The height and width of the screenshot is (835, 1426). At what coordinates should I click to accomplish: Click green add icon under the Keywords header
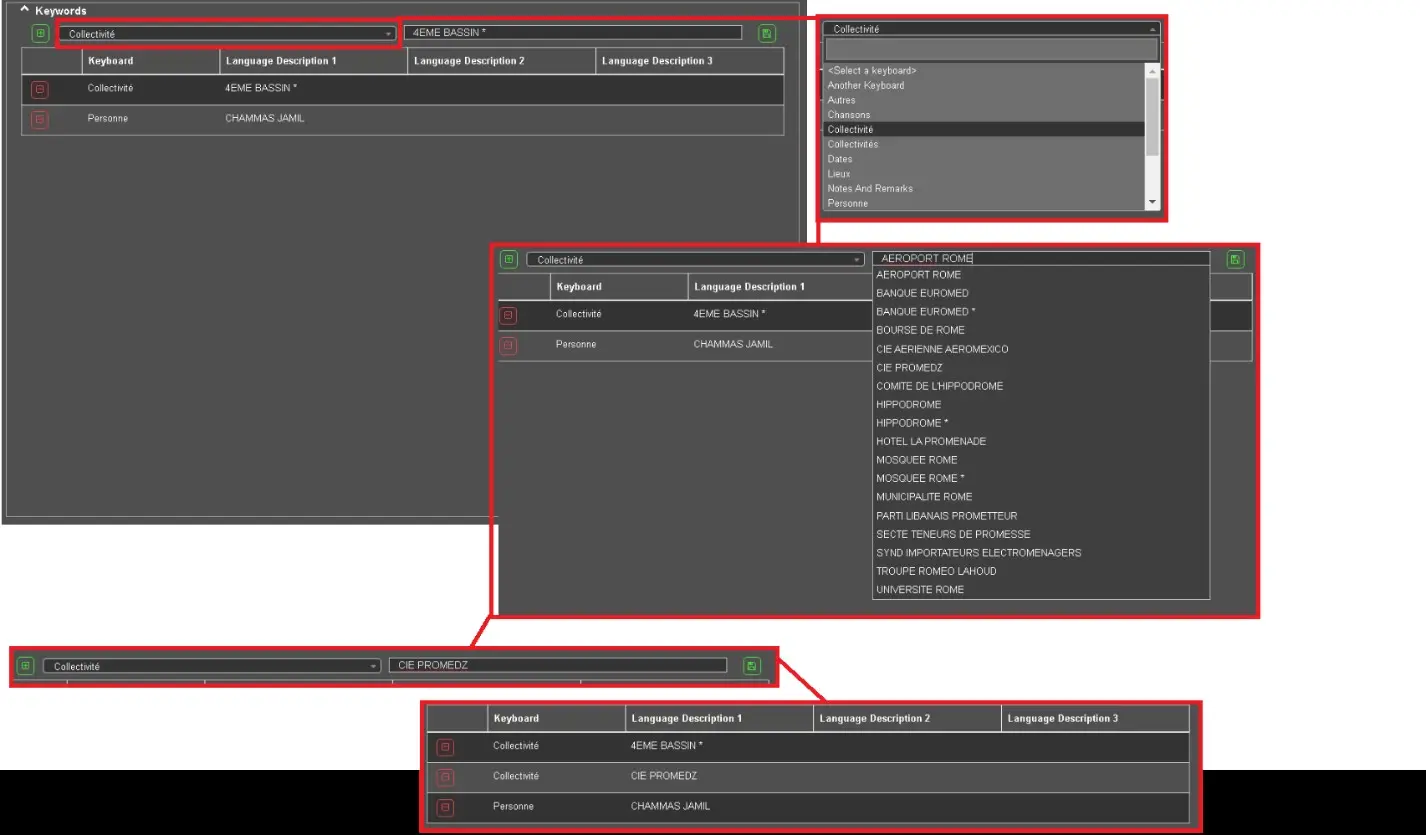[x=40, y=34]
